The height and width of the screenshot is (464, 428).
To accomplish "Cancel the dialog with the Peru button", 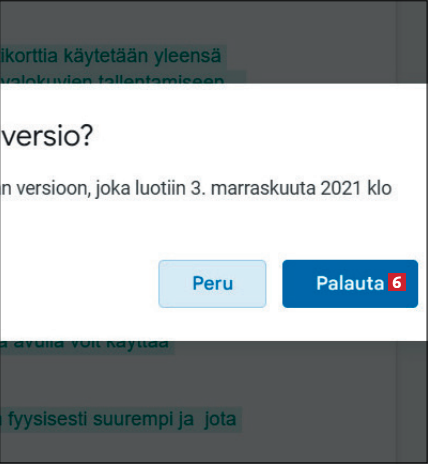I will click(x=212, y=284).
